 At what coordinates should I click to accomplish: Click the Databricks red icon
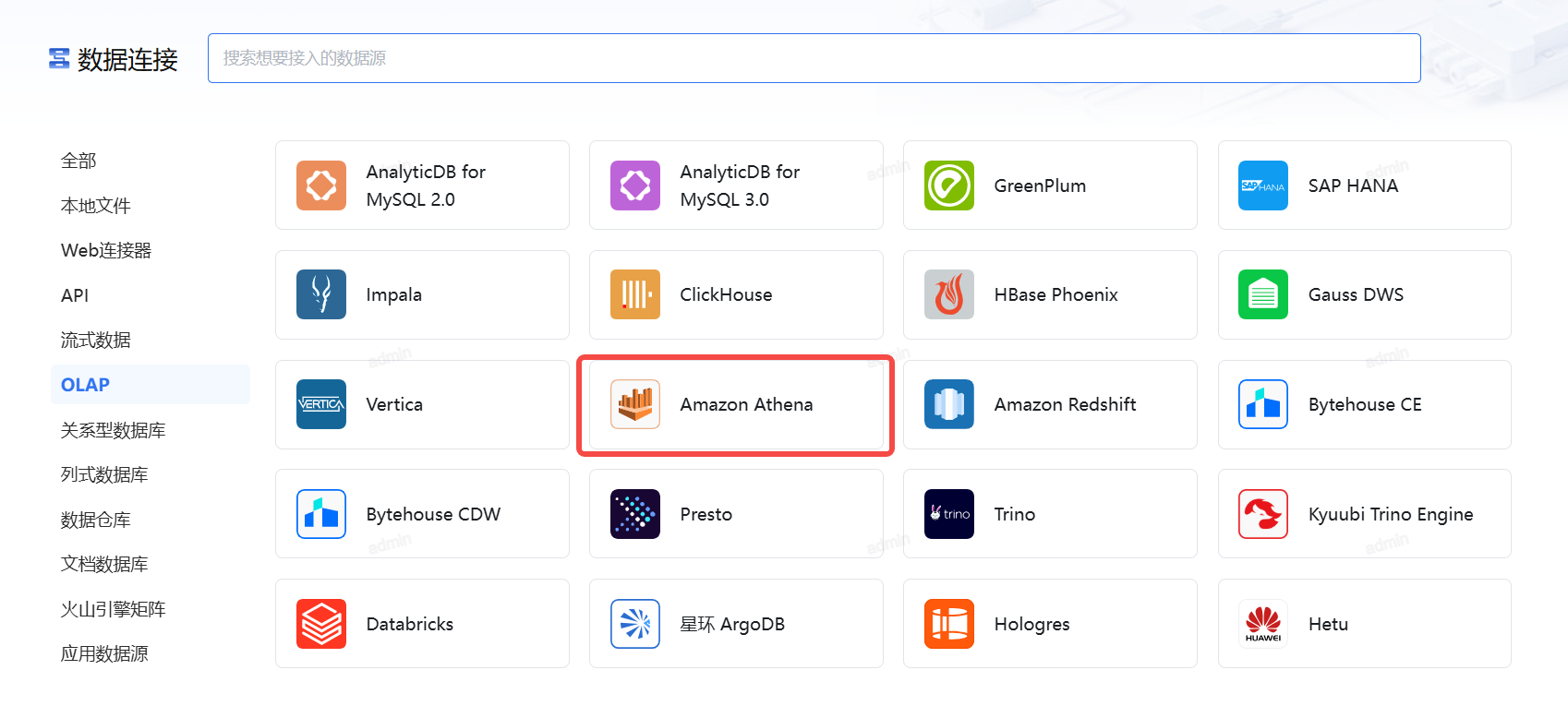tap(321, 624)
